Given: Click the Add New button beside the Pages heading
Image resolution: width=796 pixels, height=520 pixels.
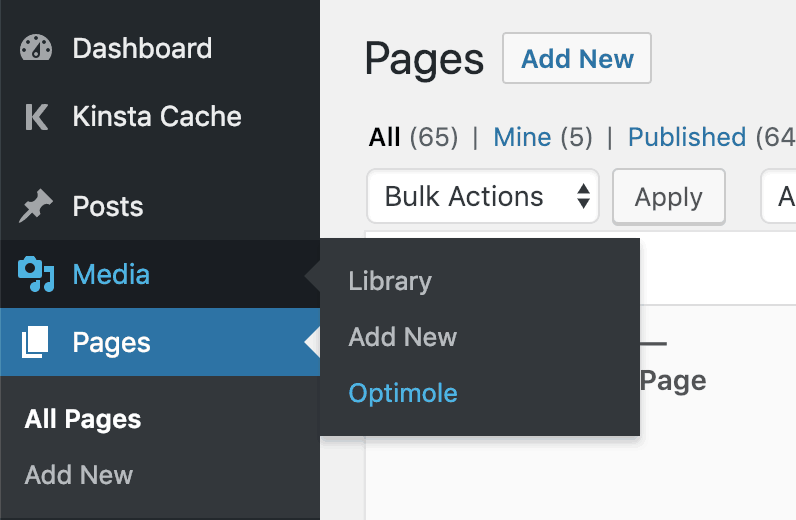Looking at the screenshot, I should 577,58.
